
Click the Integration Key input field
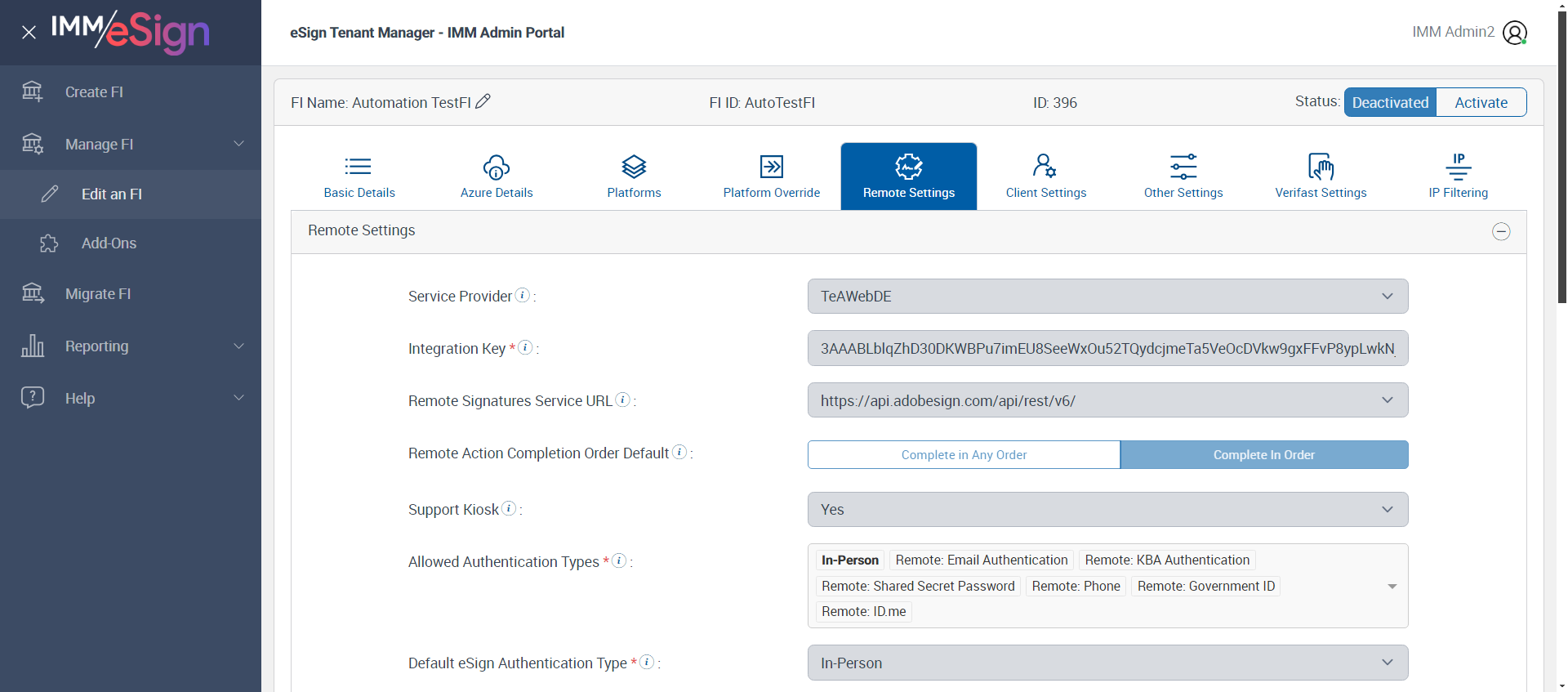click(1107, 349)
